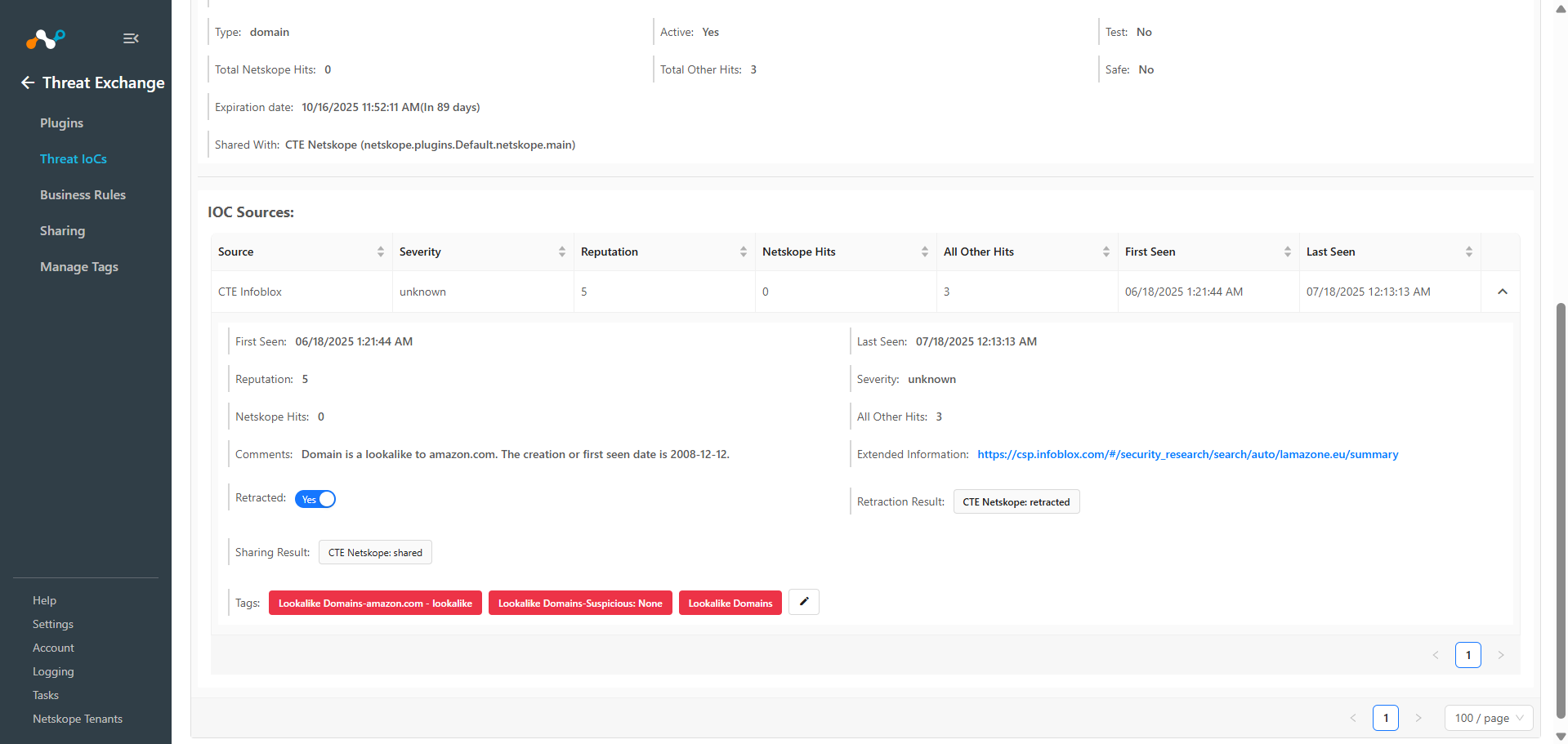Open Plugins in sidebar

[x=61, y=123]
